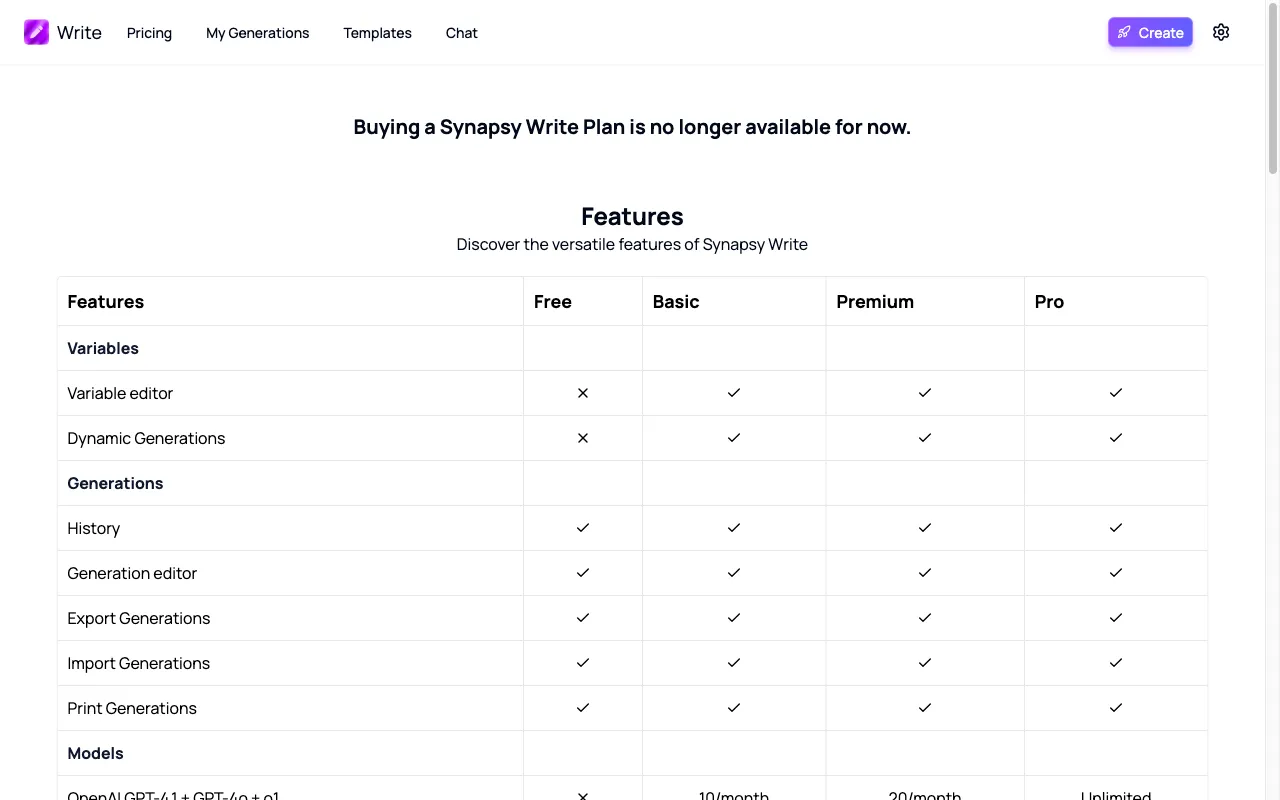
Task: Click the History Free checkmark
Action: pos(583,528)
